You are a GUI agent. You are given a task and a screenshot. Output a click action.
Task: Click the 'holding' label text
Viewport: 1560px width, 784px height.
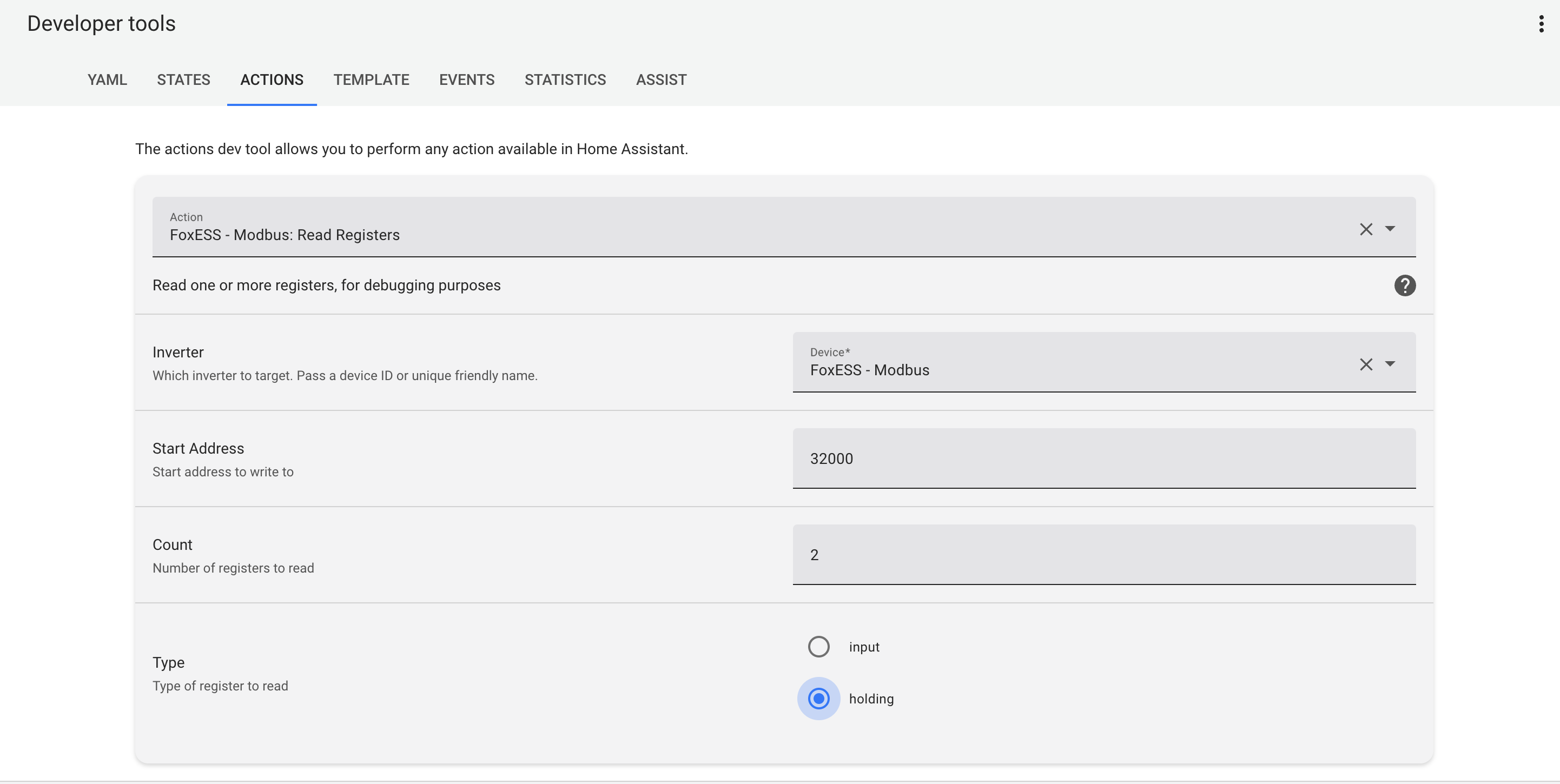871,699
